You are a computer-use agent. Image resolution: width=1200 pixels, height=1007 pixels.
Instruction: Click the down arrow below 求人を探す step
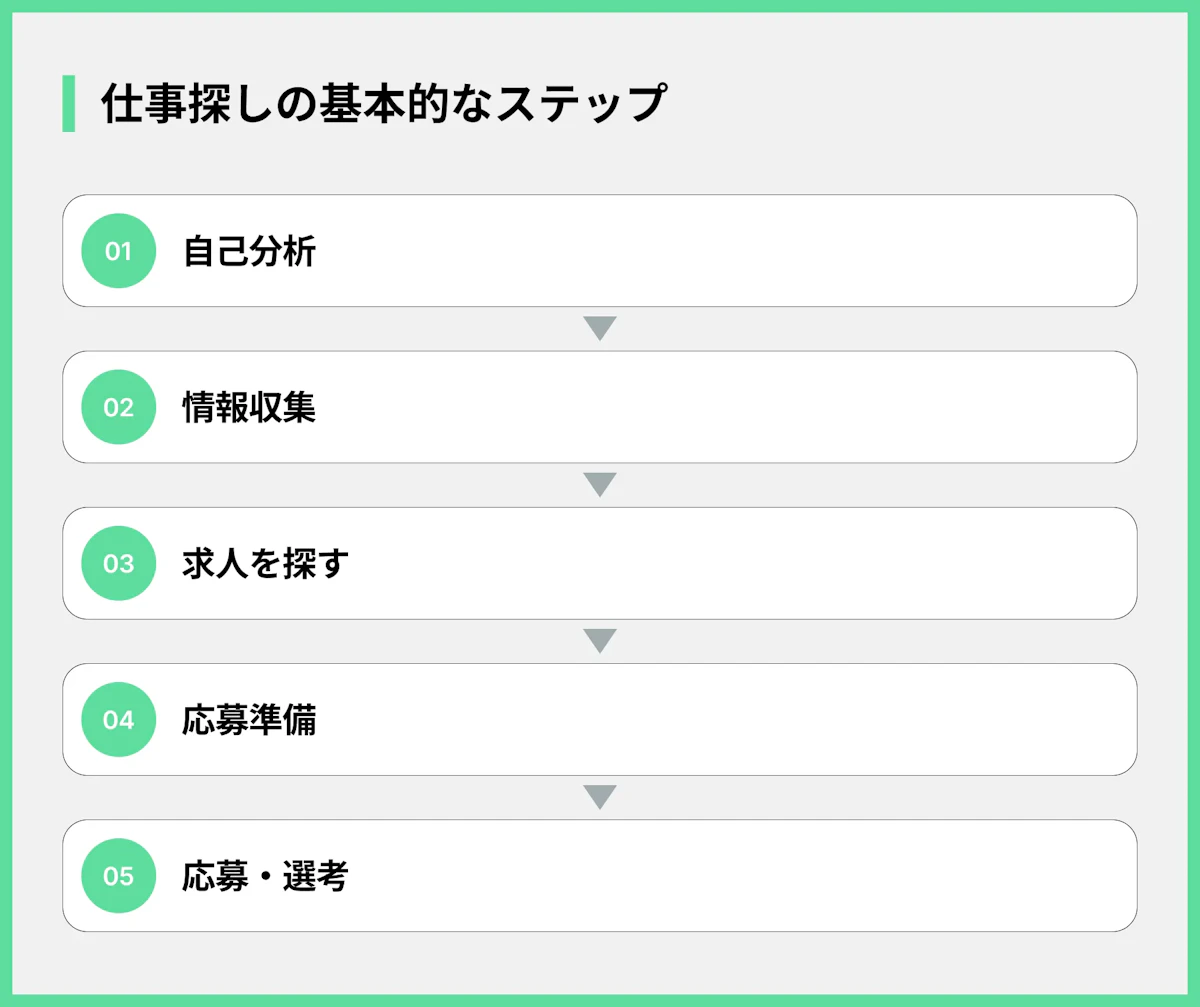599,641
